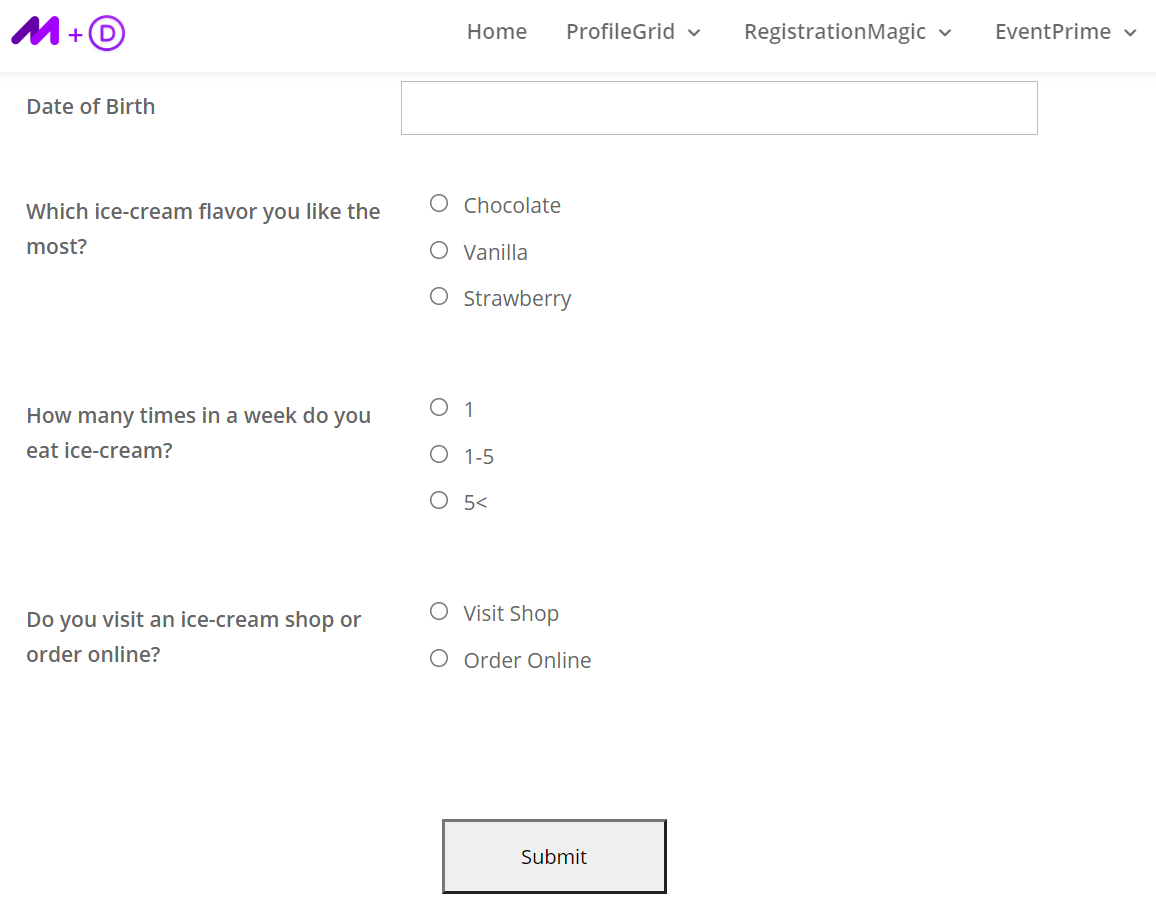Viewport: 1156px width, 901px height.
Task: Click the Date of Birth input field
Action: click(x=719, y=108)
